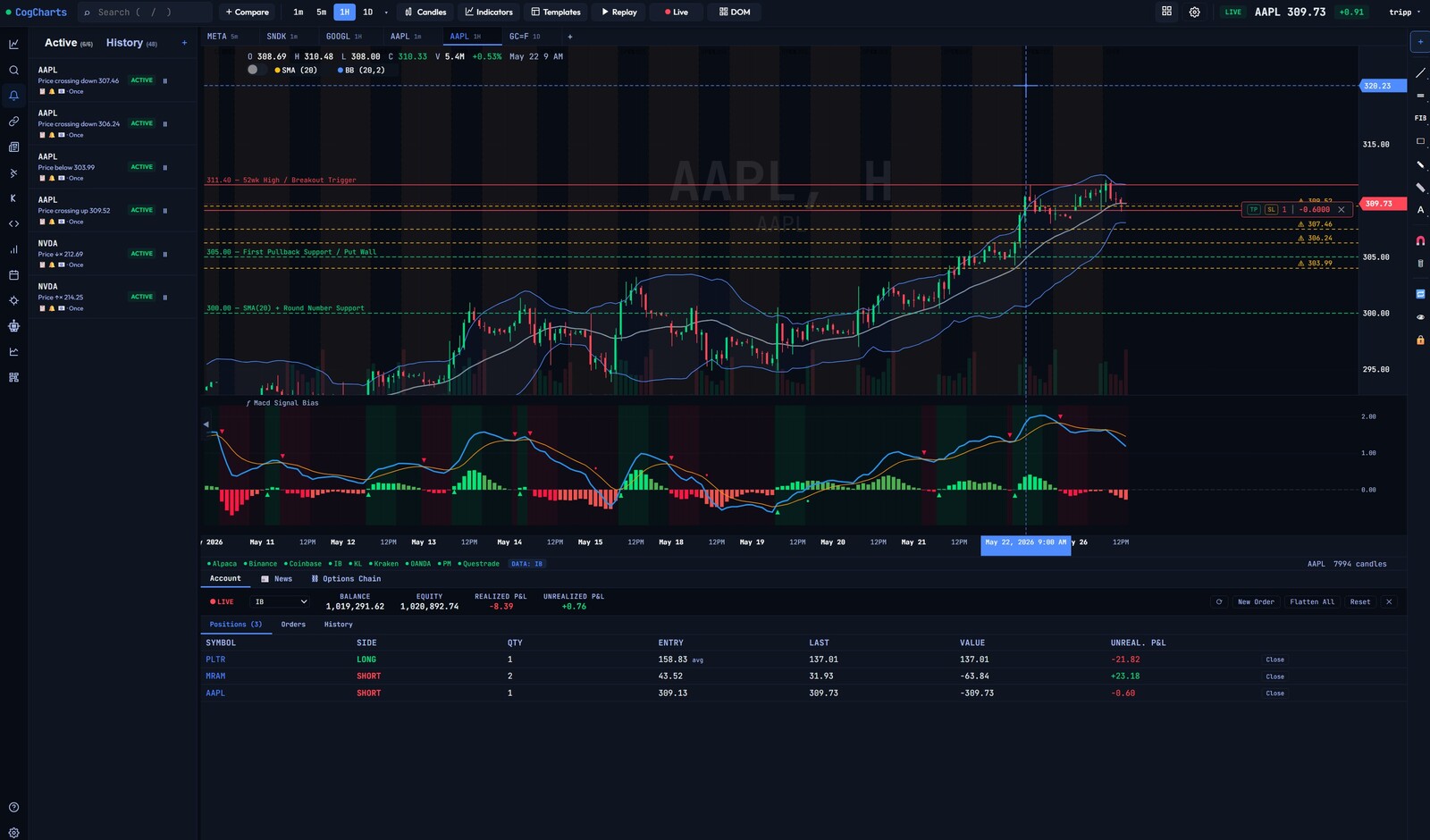Open the IB broker account dropdown
The height and width of the screenshot is (840, 1430).
pos(281,601)
